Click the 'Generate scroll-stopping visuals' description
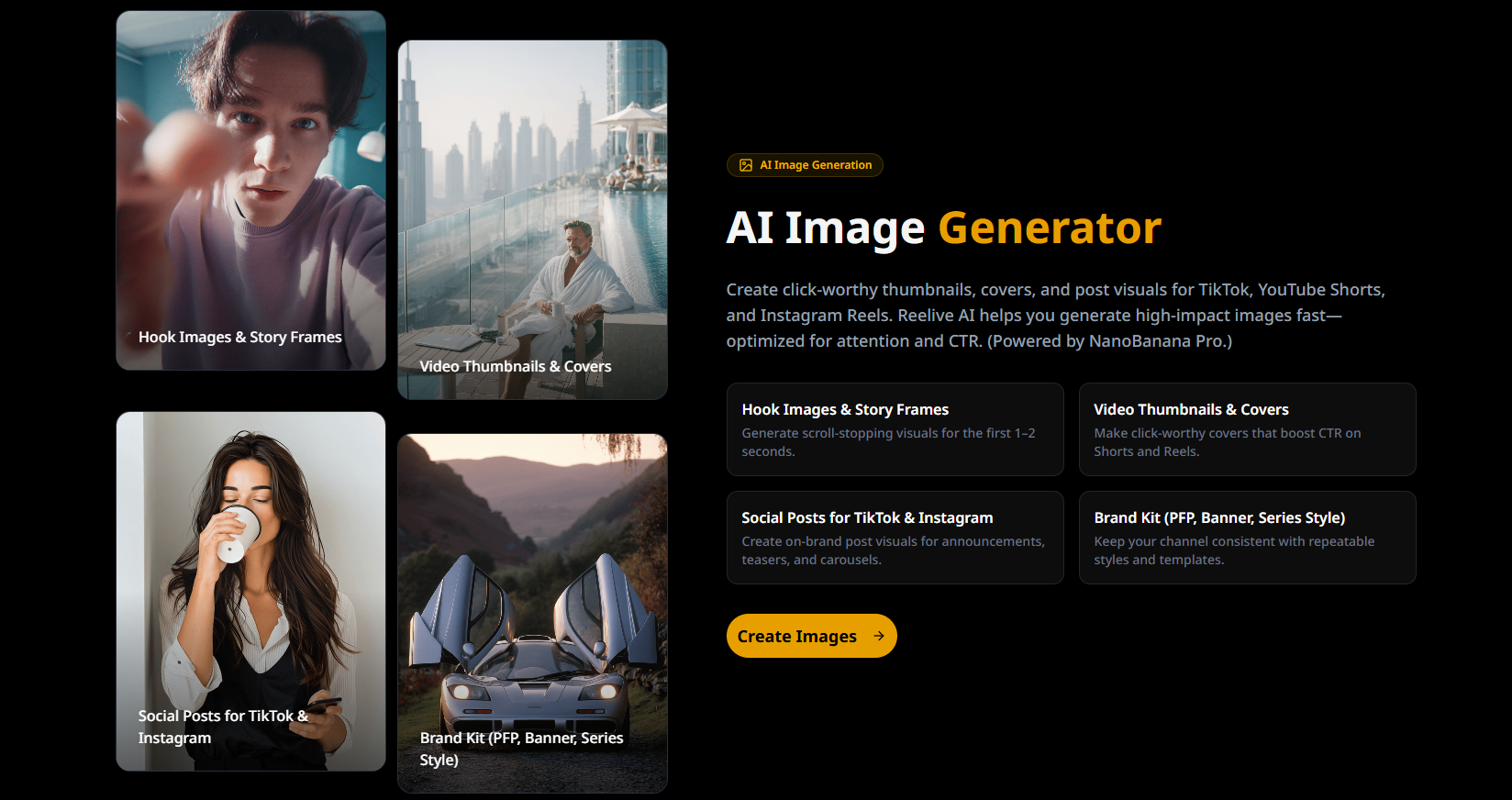Screen dimensions: 1512x800 point(888,442)
